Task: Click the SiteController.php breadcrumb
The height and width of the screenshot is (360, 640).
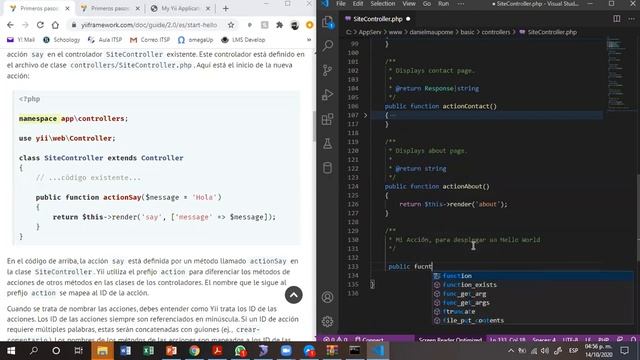Action: click(552, 32)
